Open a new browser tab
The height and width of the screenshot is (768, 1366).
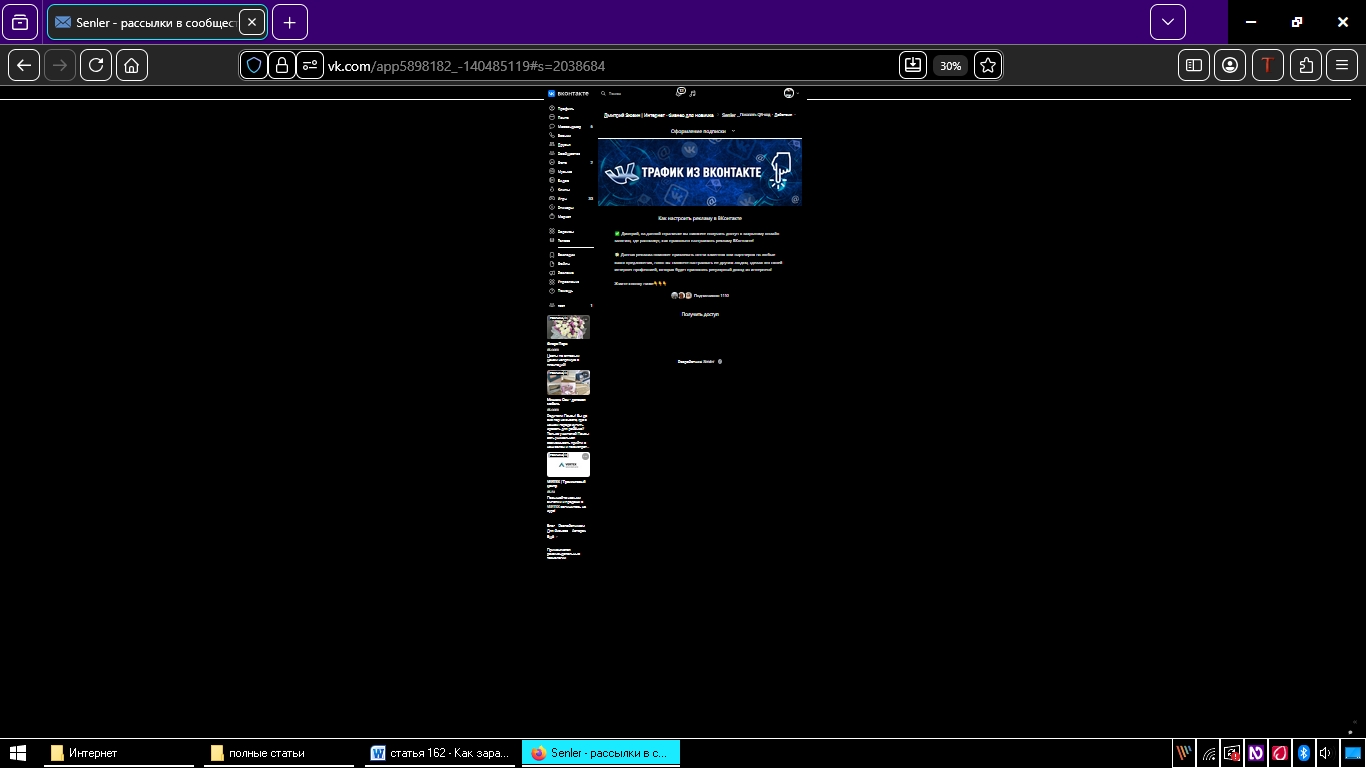(x=289, y=22)
